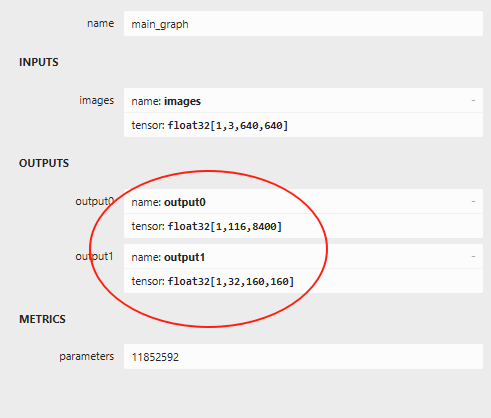This screenshot has height=418, width=491.
Task: Click the INPUTS section heading
Action: 39,62
